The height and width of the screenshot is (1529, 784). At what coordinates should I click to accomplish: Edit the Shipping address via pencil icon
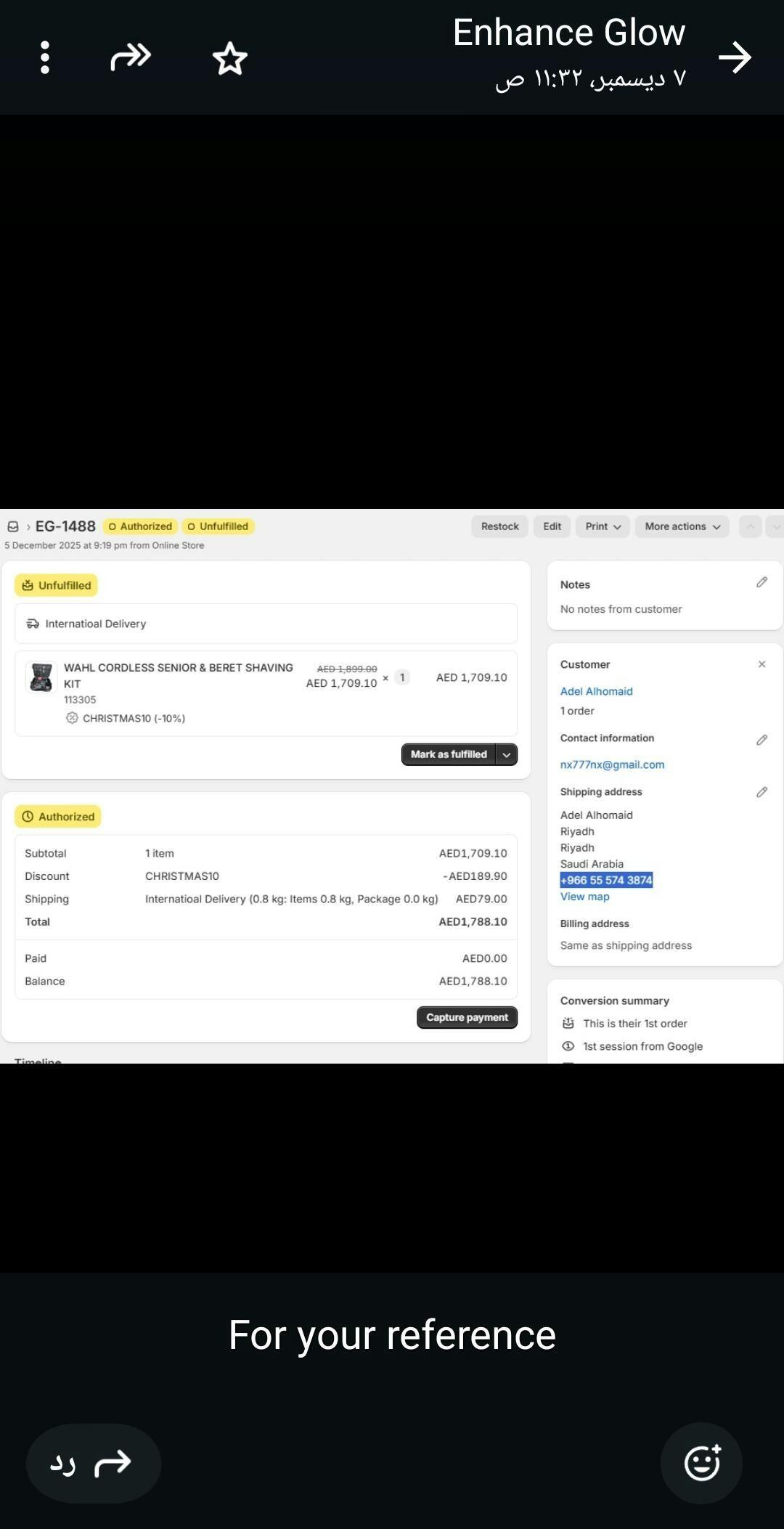(x=761, y=792)
